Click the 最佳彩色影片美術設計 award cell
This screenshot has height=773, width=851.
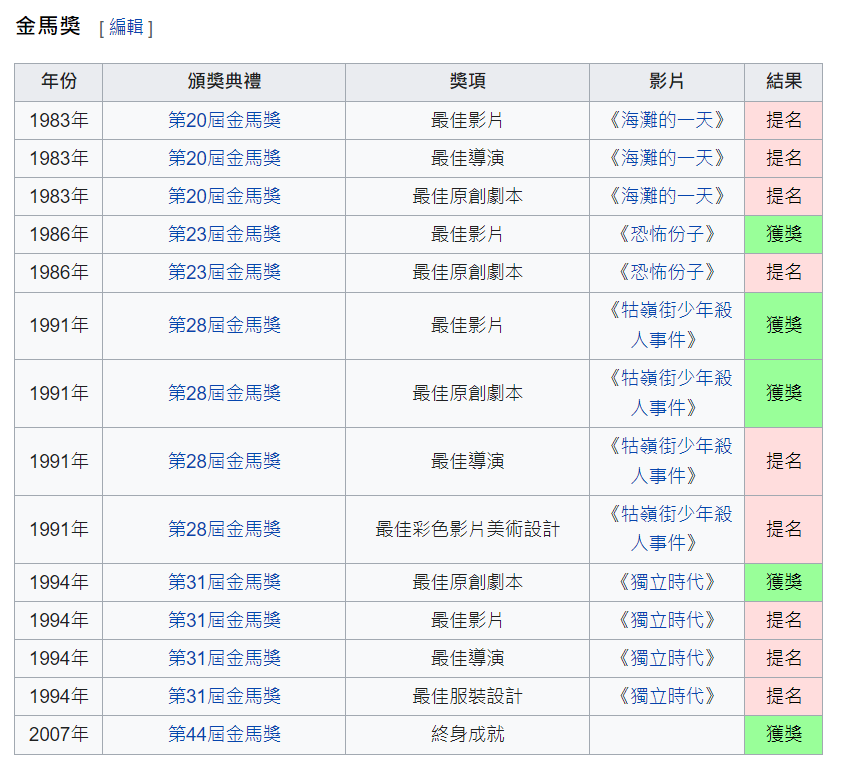coord(467,529)
